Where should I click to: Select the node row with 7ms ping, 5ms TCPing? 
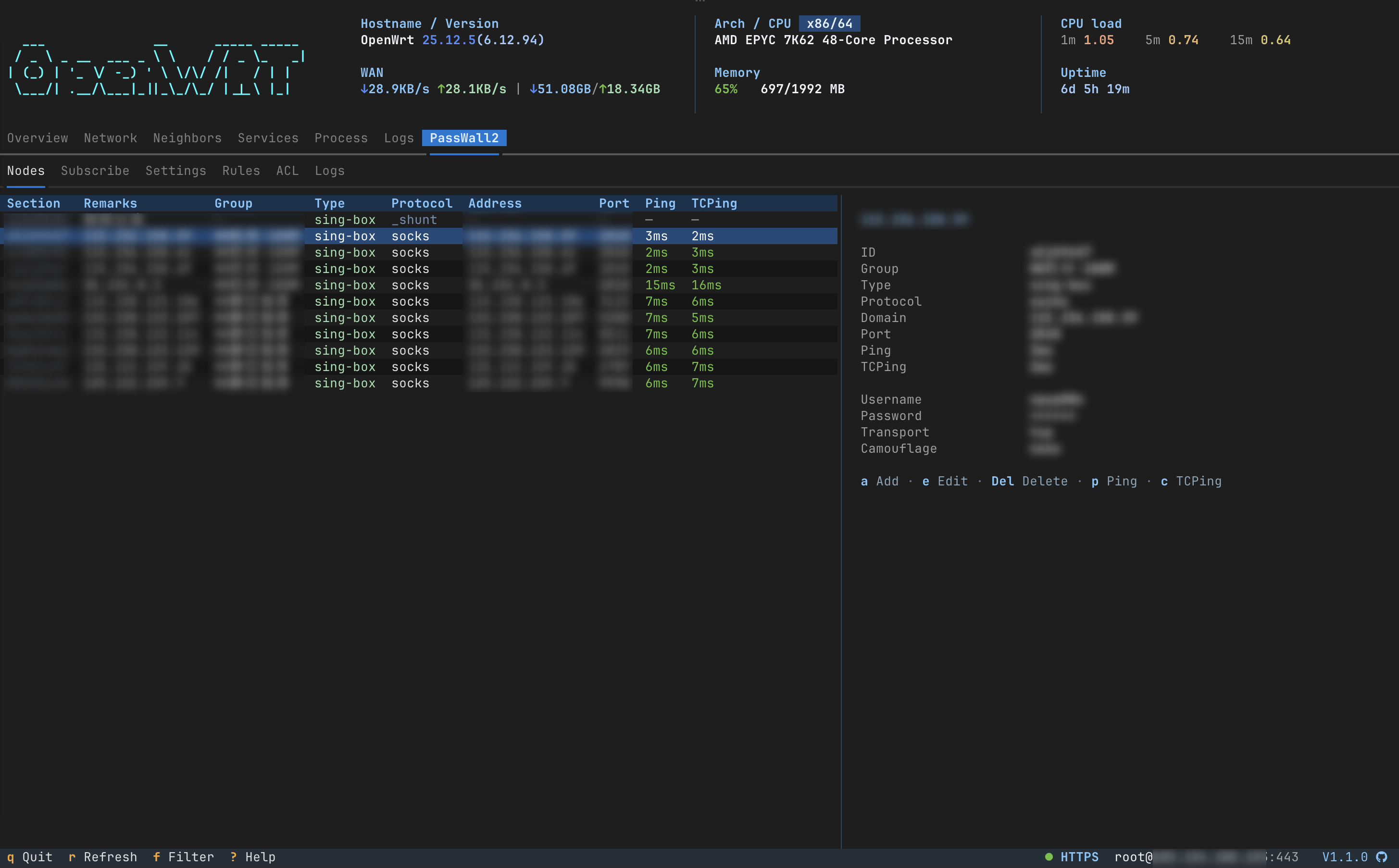418,318
